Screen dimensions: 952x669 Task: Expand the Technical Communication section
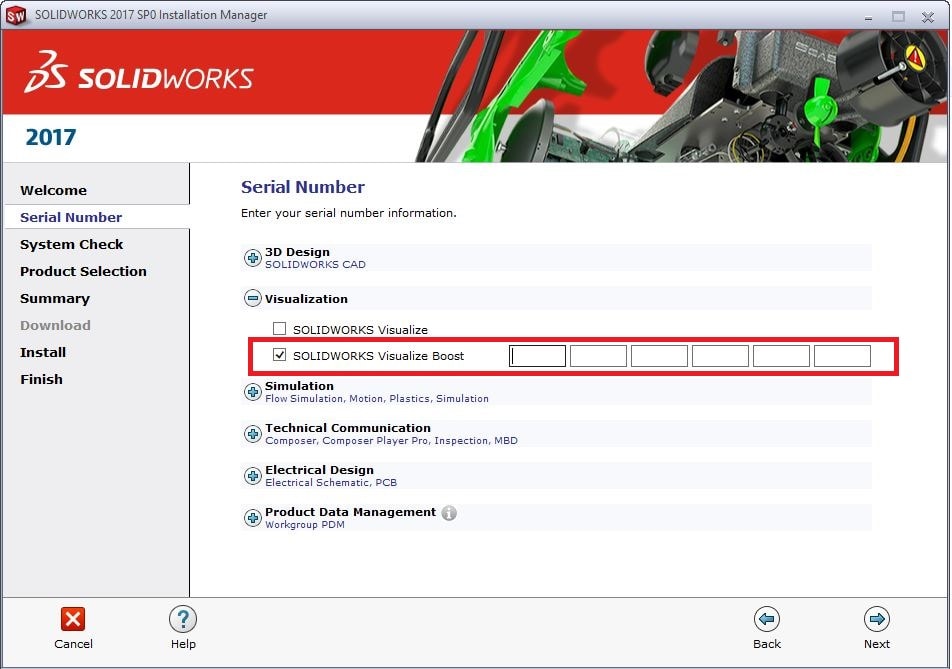click(x=253, y=433)
